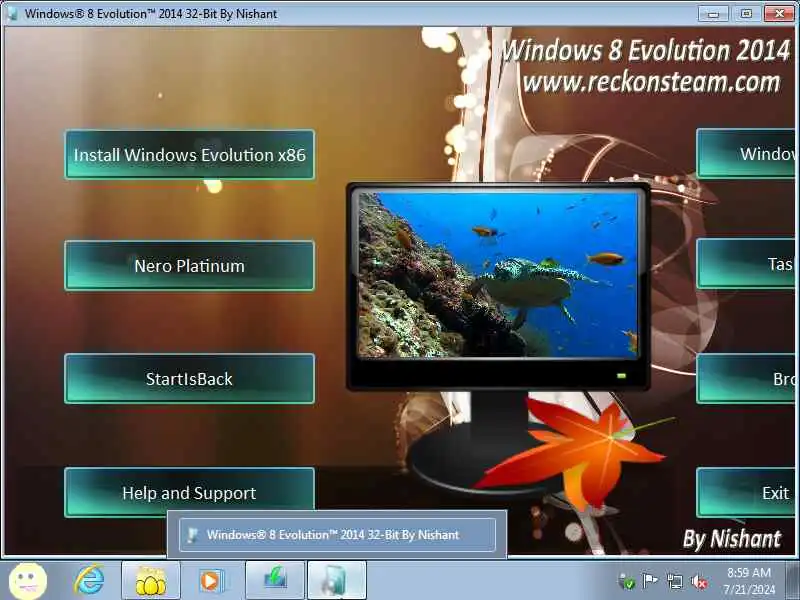Open Windows Media Player taskbar icon
The width and height of the screenshot is (800, 600).
(x=212, y=581)
